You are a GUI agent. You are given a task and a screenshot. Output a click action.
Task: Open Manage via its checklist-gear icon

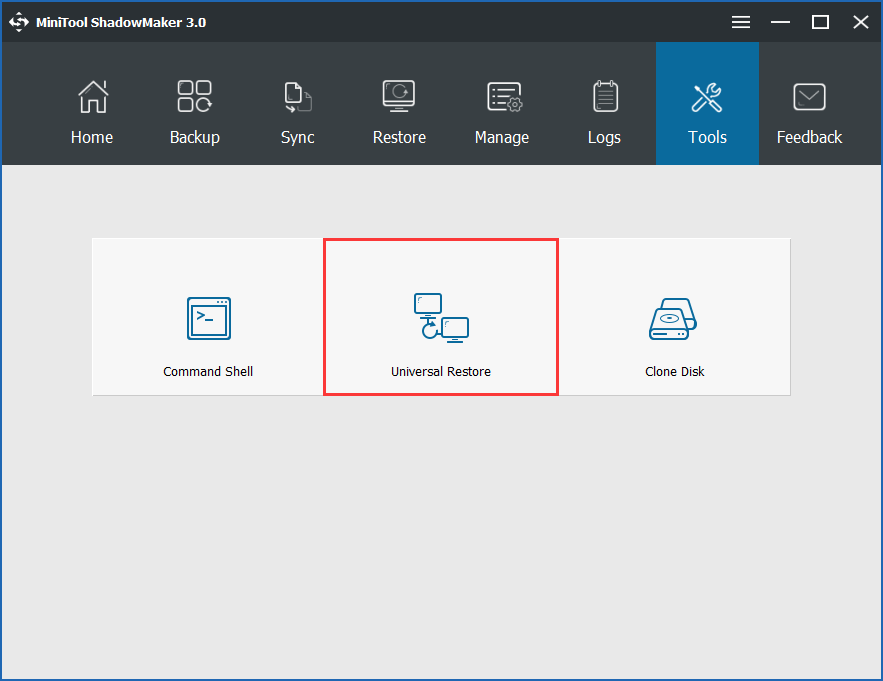tap(502, 97)
